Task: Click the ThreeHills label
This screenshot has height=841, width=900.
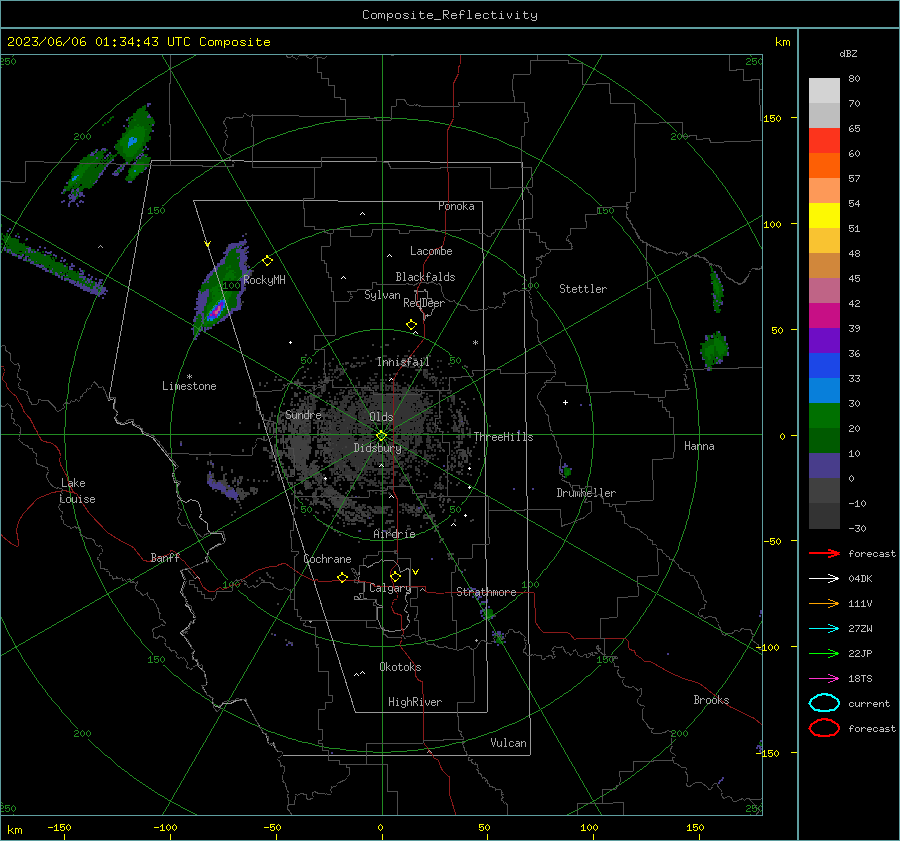Action: 503,437
